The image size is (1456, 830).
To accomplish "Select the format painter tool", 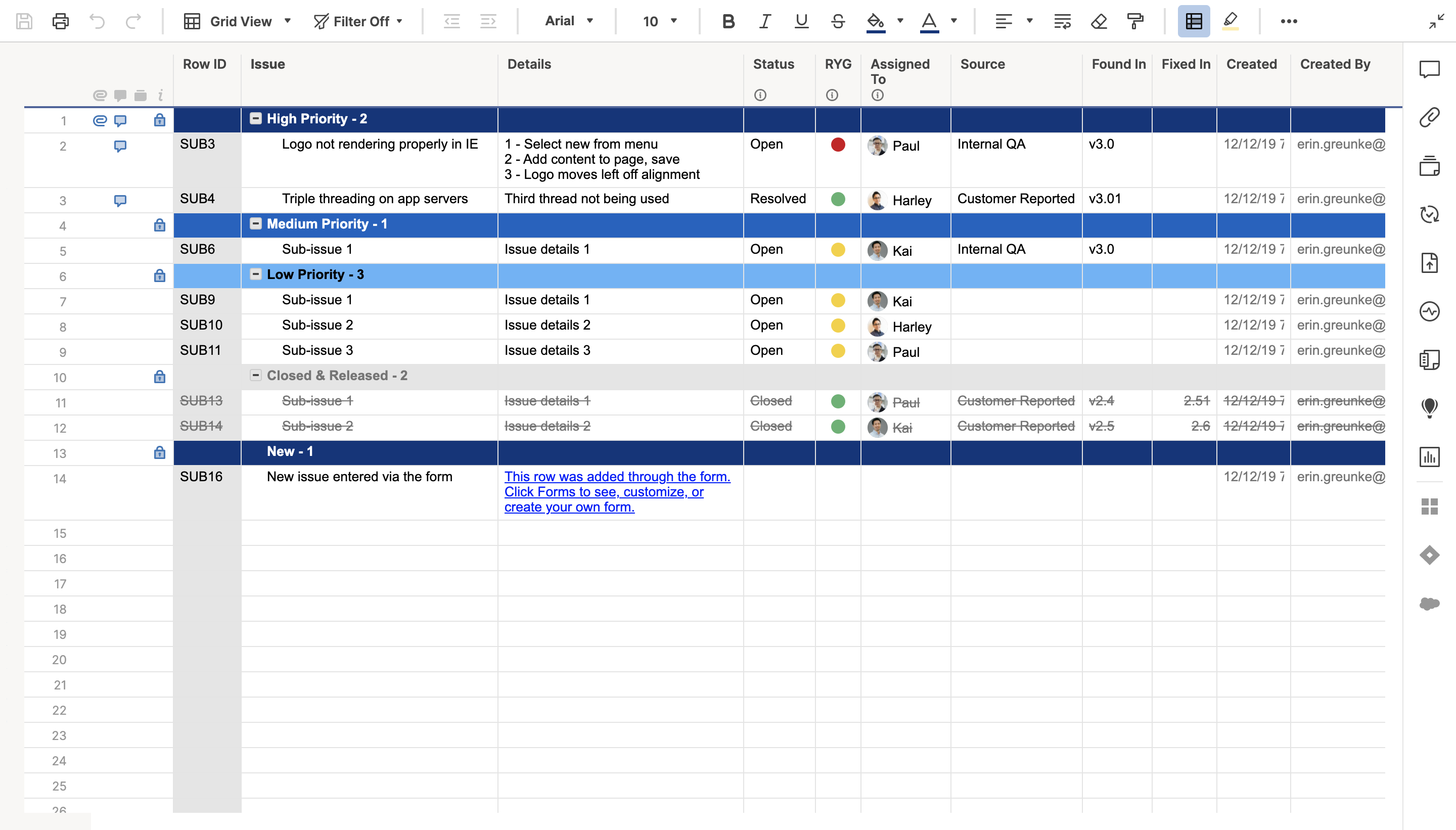I will (x=1135, y=22).
